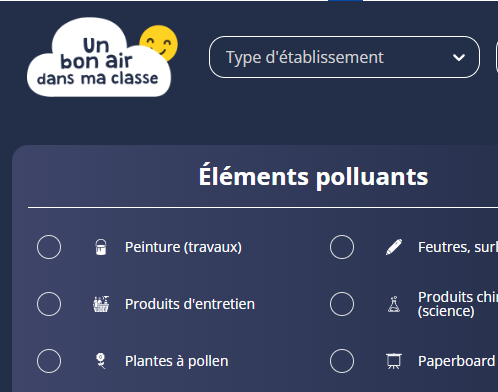Click the cleaning products basket icon
498x392 pixels.
tap(101, 304)
